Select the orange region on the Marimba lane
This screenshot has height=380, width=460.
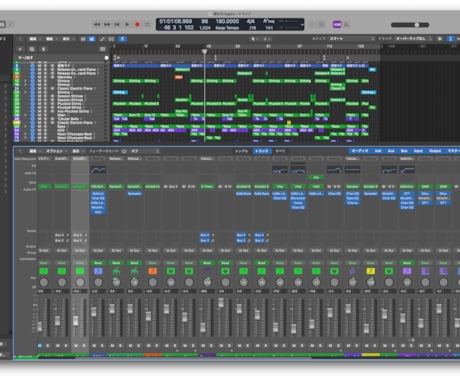pyautogui.click(x=179, y=77)
